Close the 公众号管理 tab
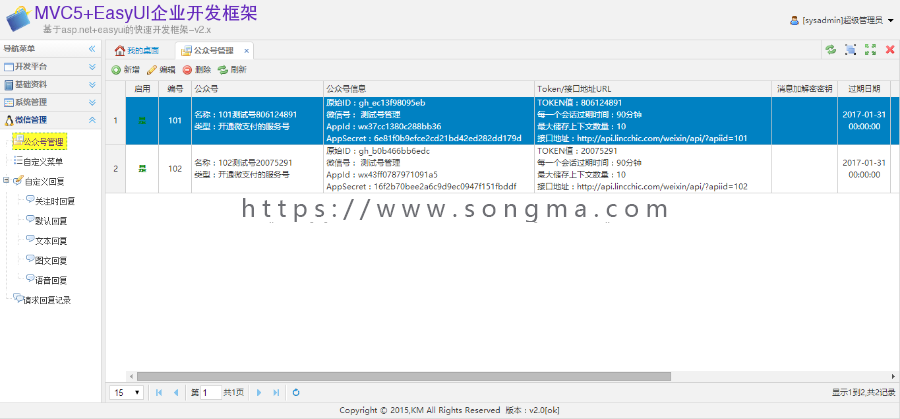 pyautogui.click(x=247, y=51)
